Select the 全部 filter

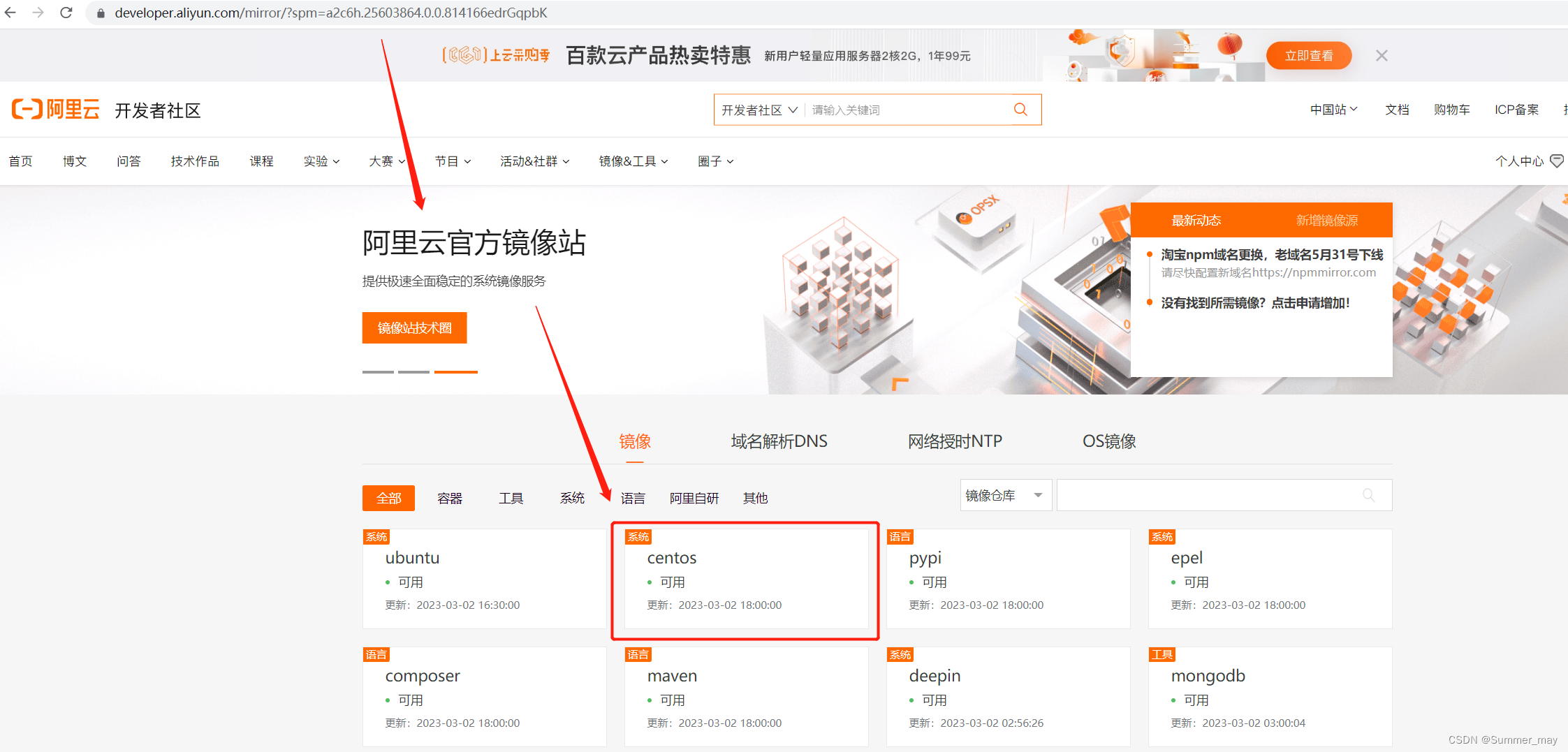point(388,498)
